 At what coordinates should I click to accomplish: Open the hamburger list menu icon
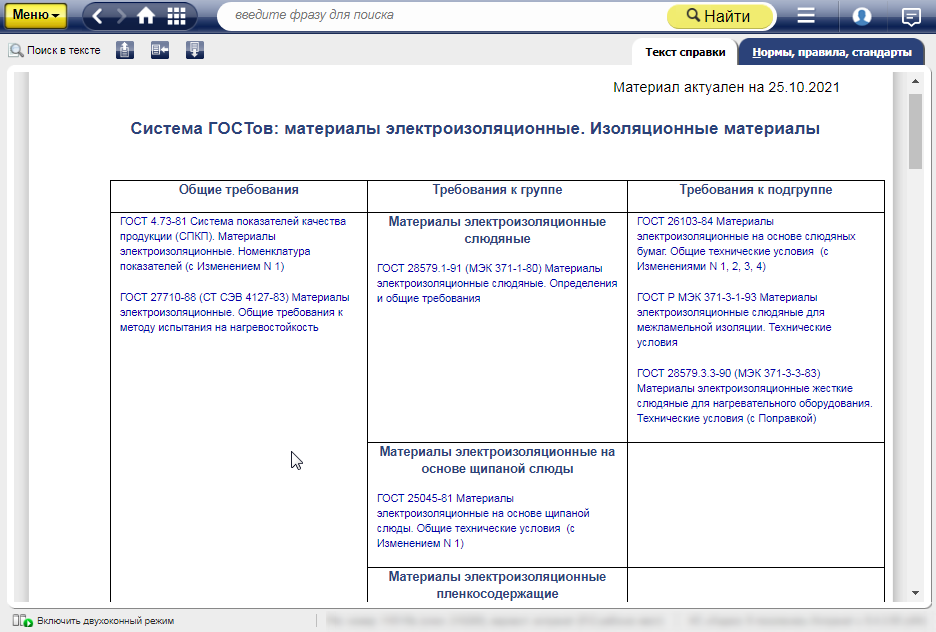806,16
